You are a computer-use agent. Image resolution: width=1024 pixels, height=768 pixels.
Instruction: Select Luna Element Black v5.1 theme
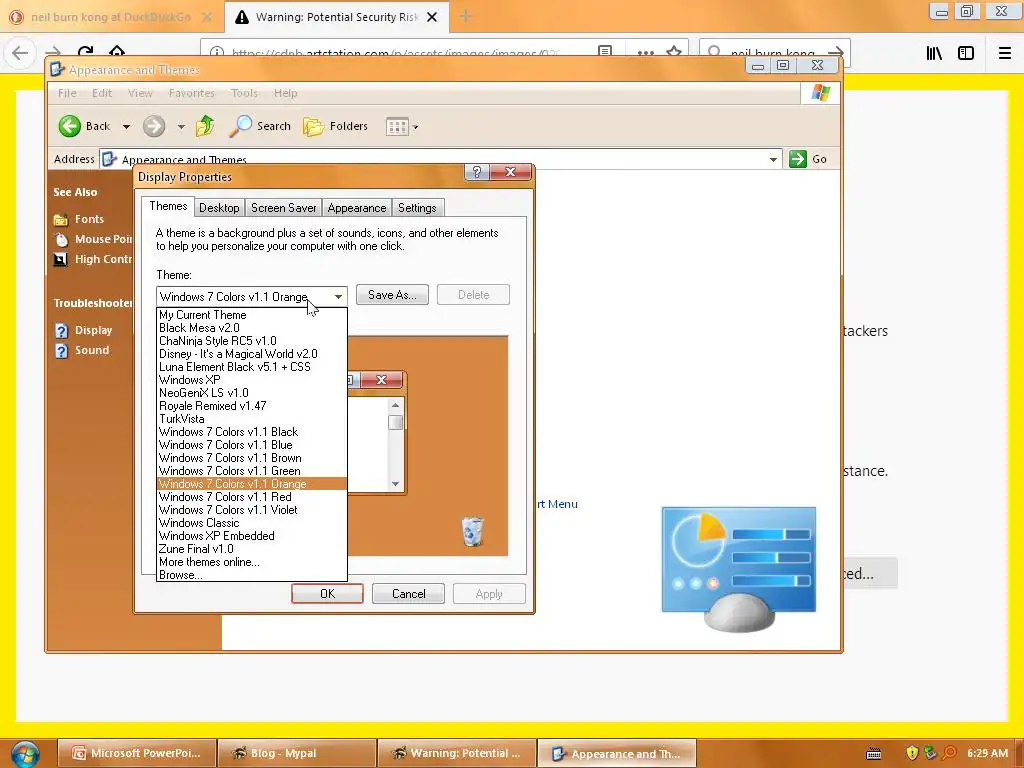coord(252,367)
